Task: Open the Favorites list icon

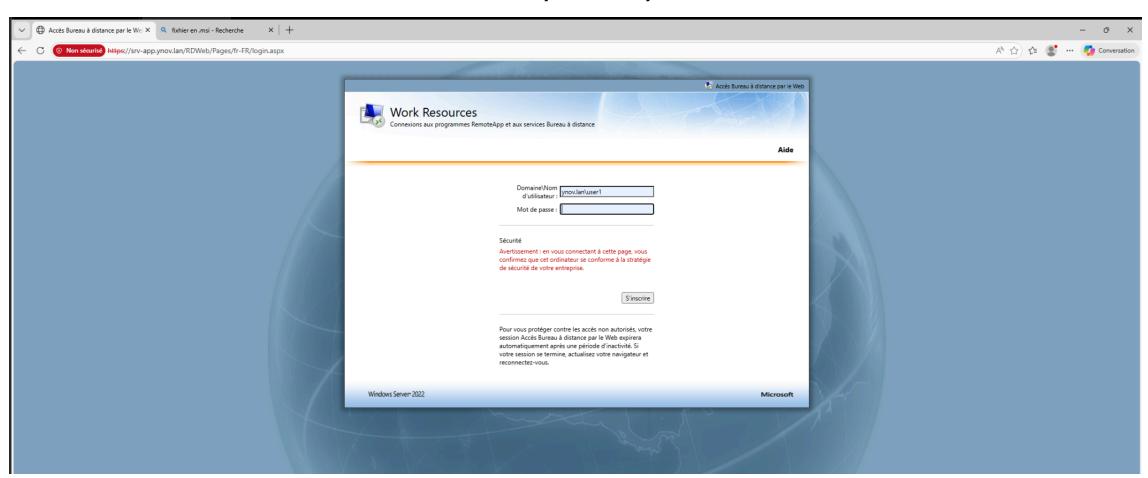Action: point(1035,51)
